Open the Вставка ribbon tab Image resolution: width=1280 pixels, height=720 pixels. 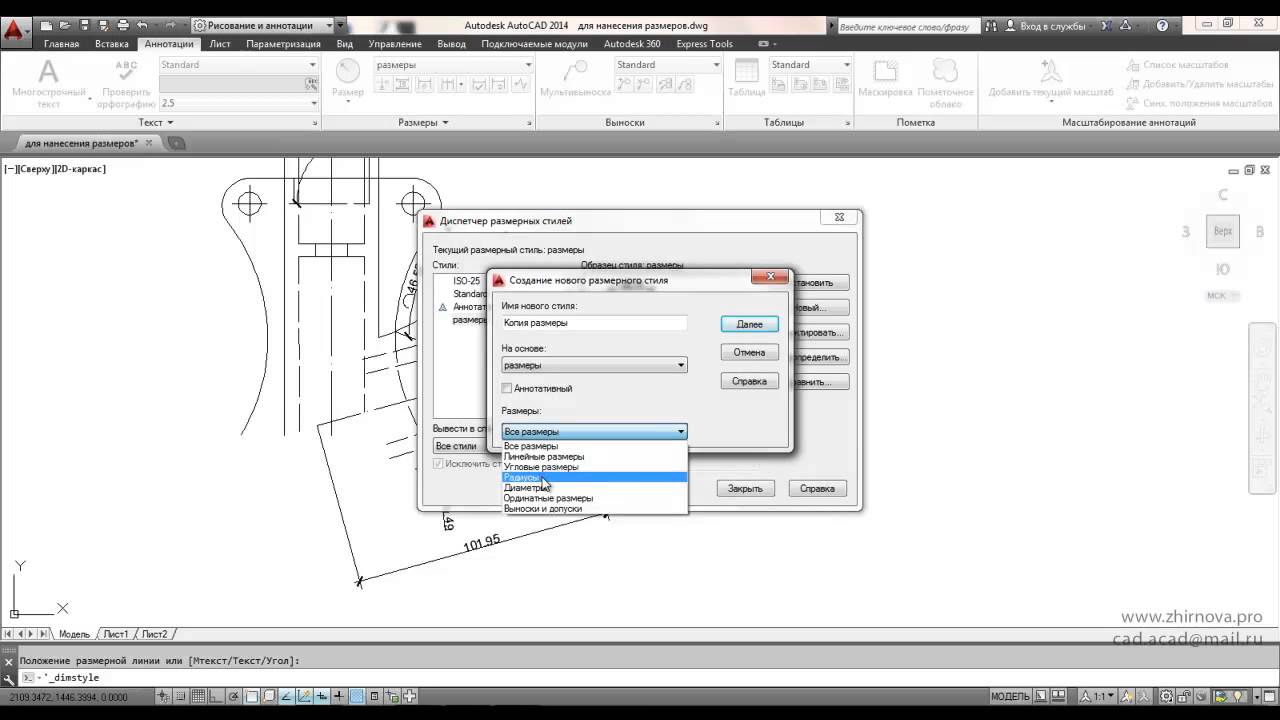coord(112,44)
